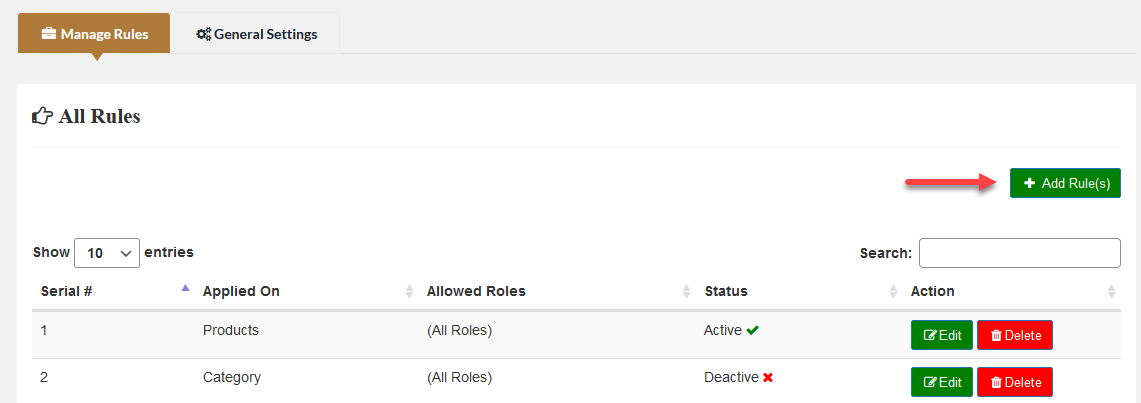Edit the Category rule in row 2

click(941, 382)
